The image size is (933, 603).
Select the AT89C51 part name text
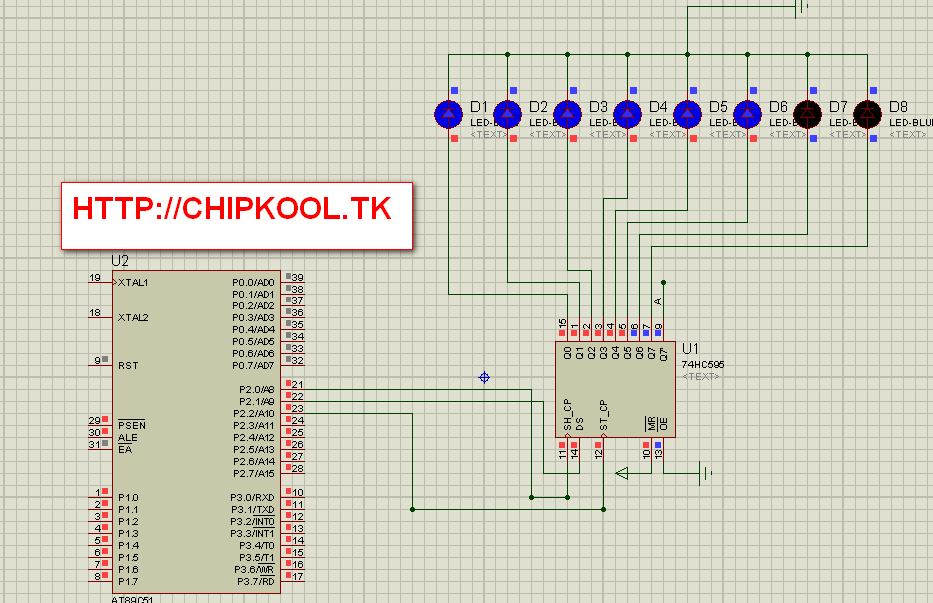pyautogui.click(x=131, y=597)
